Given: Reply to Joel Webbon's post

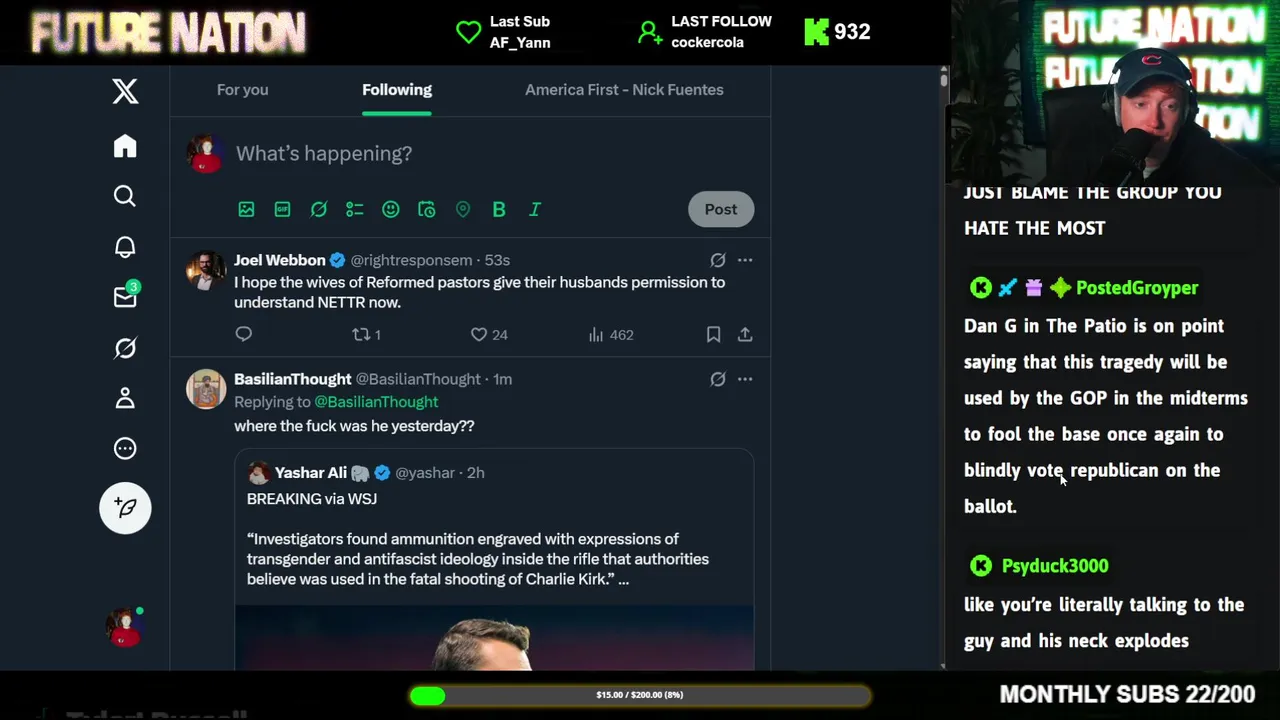Looking at the screenshot, I should click(x=244, y=334).
